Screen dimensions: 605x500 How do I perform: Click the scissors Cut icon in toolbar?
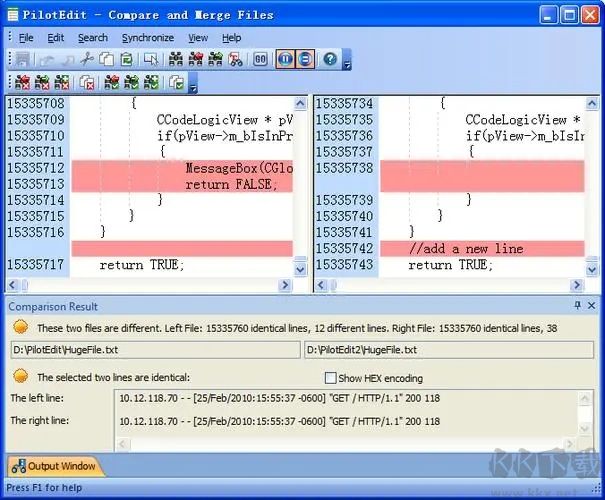87,60
